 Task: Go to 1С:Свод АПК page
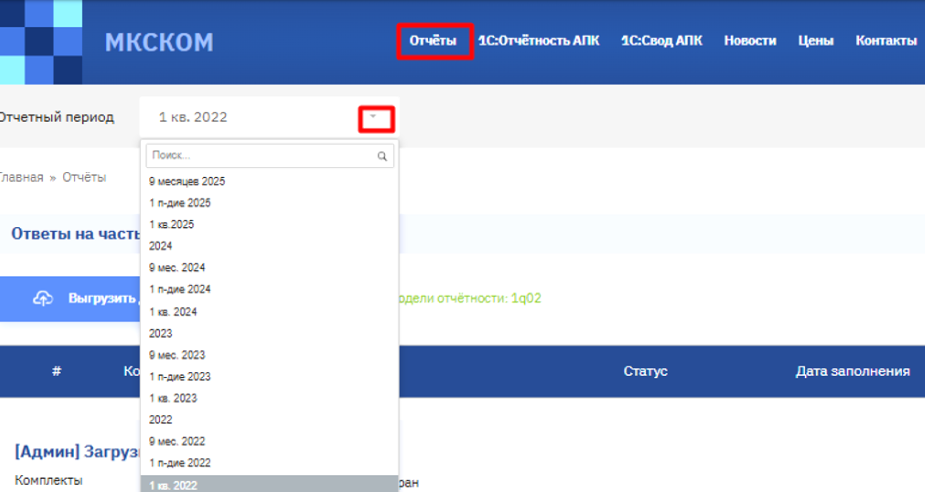[661, 41]
